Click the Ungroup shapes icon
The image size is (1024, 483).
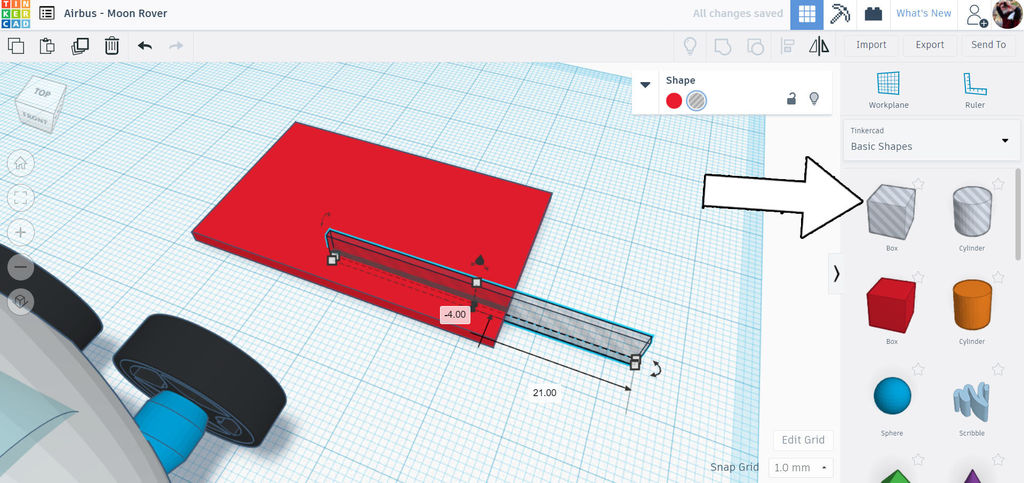tap(755, 46)
